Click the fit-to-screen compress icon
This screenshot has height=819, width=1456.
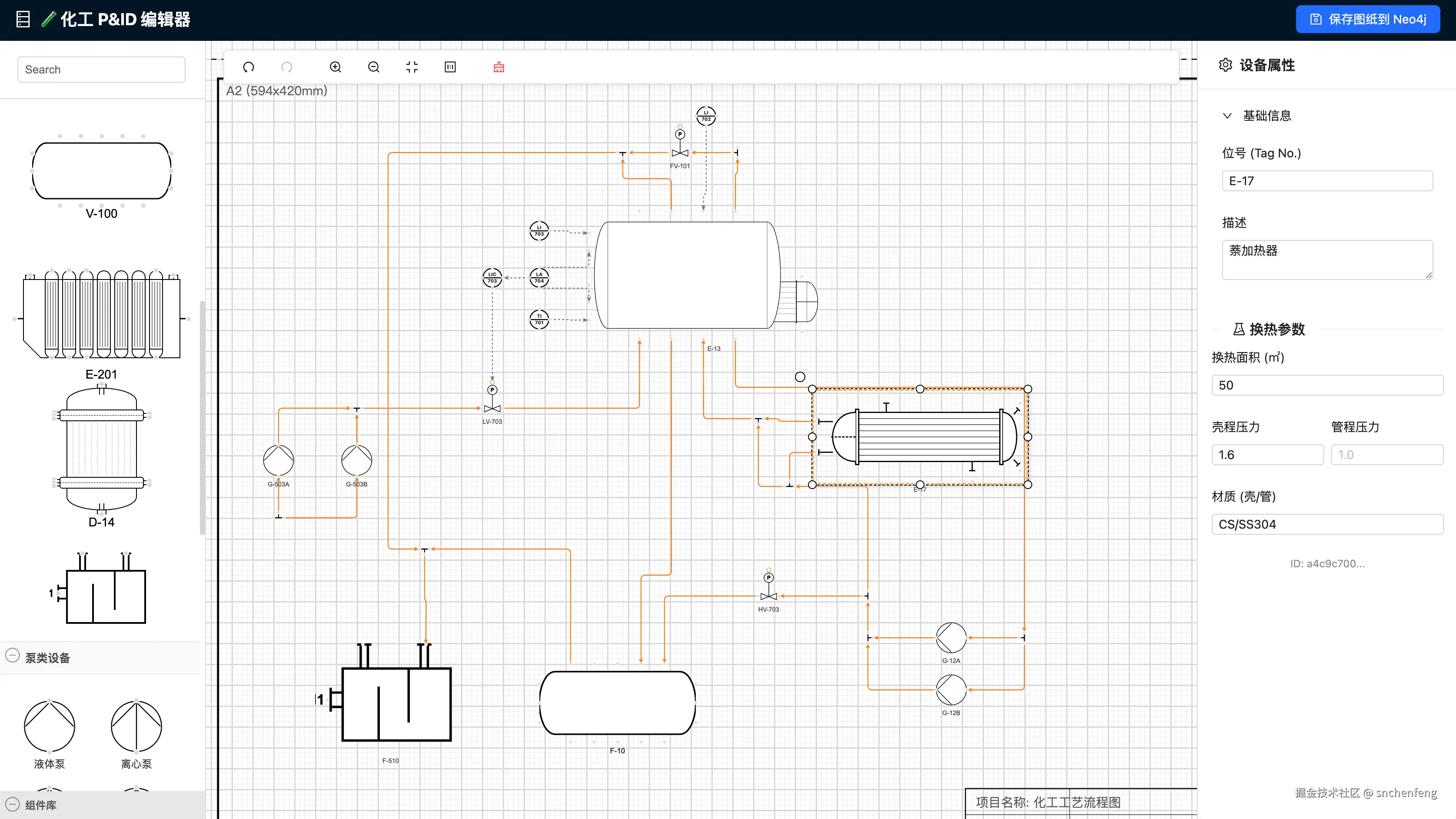point(412,67)
